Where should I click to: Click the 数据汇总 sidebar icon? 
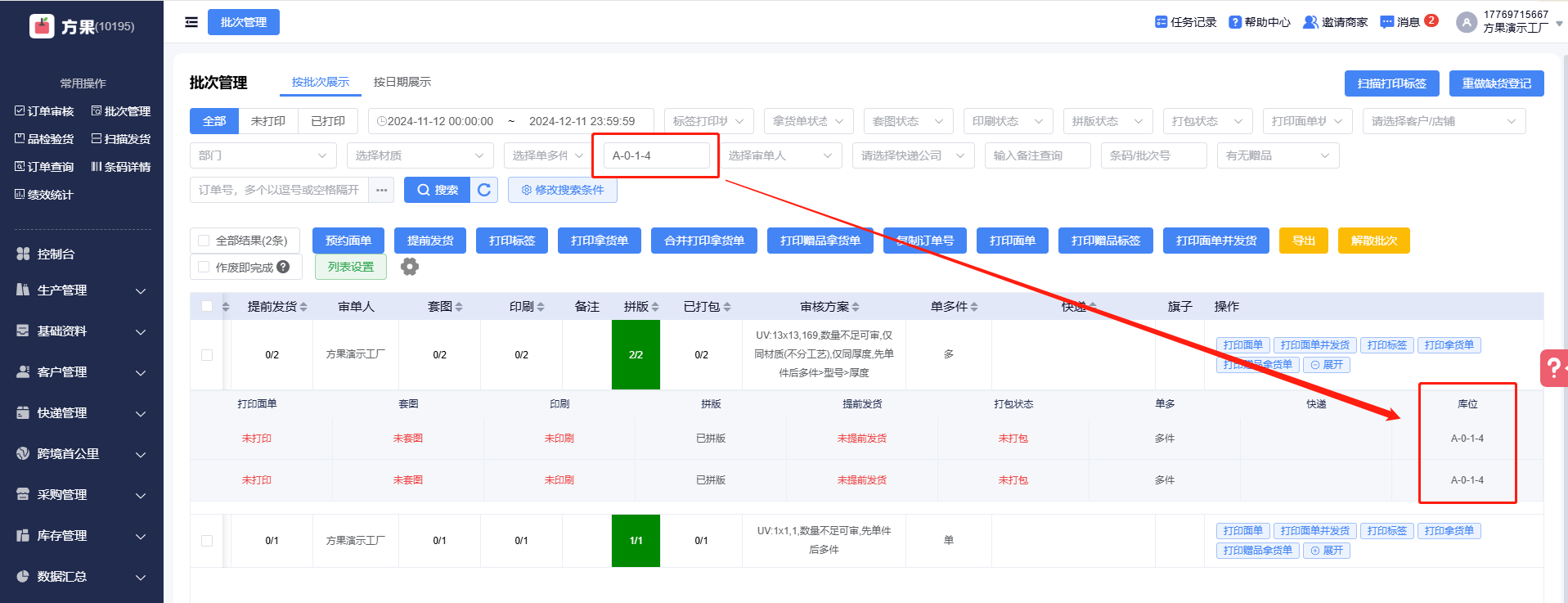pyautogui.click(x=23, y=576)
